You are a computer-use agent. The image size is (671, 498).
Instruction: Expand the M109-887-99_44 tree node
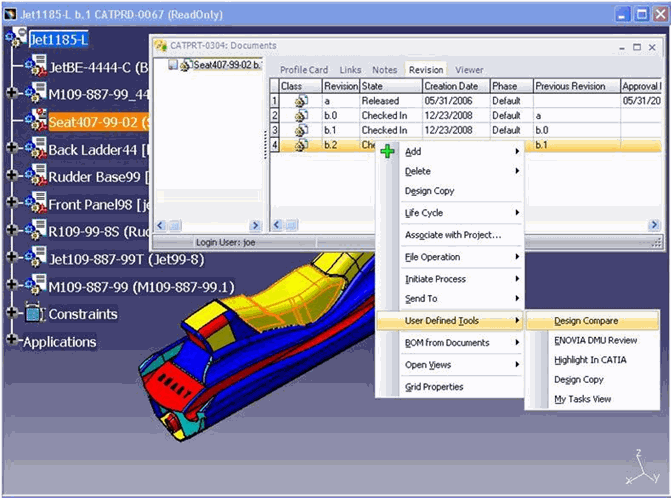tap(12, 93)
